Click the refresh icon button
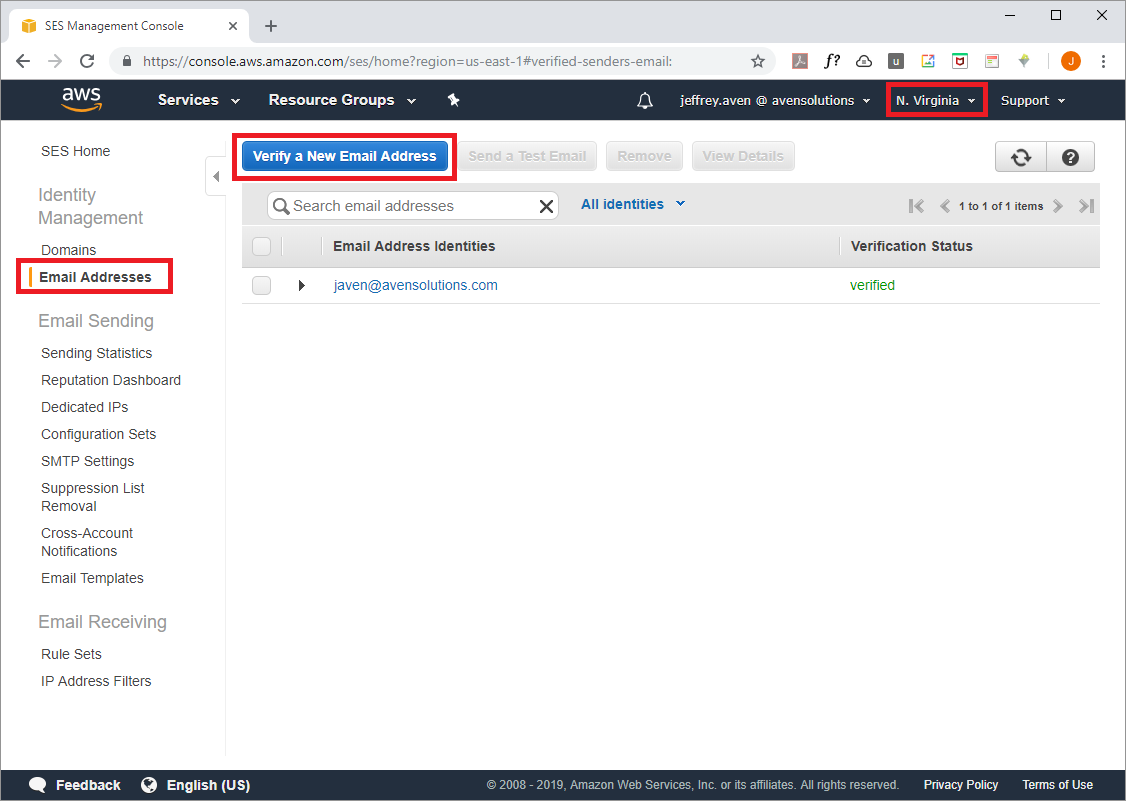Image resolution: width=1126 pixels, height=801 pixels. 1020,157
